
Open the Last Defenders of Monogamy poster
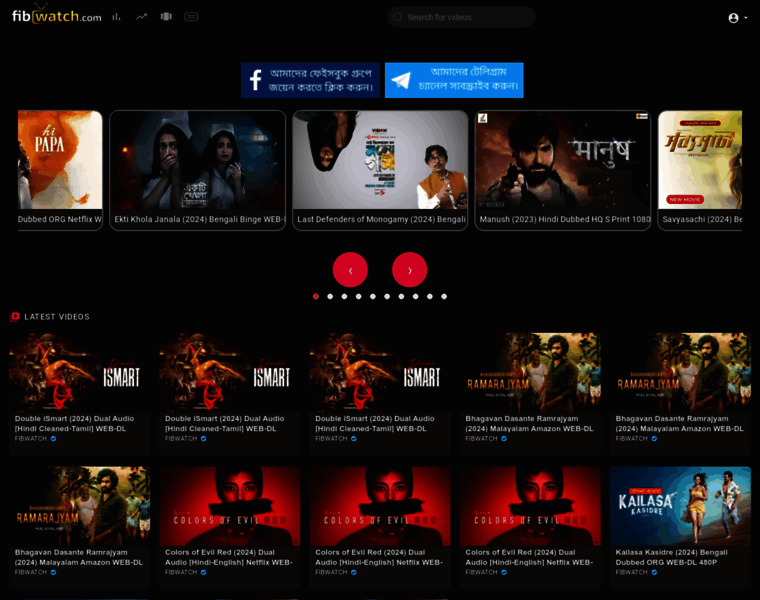380,160
